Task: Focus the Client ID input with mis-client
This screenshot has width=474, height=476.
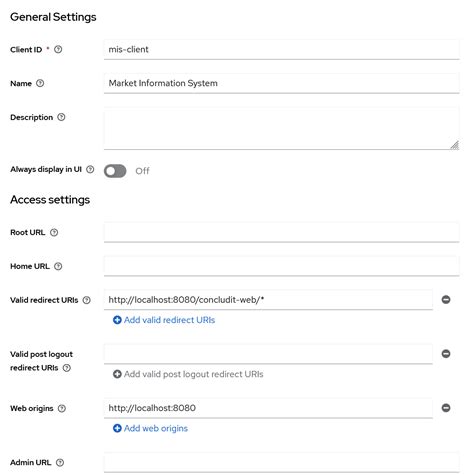Action: point(282,50)
